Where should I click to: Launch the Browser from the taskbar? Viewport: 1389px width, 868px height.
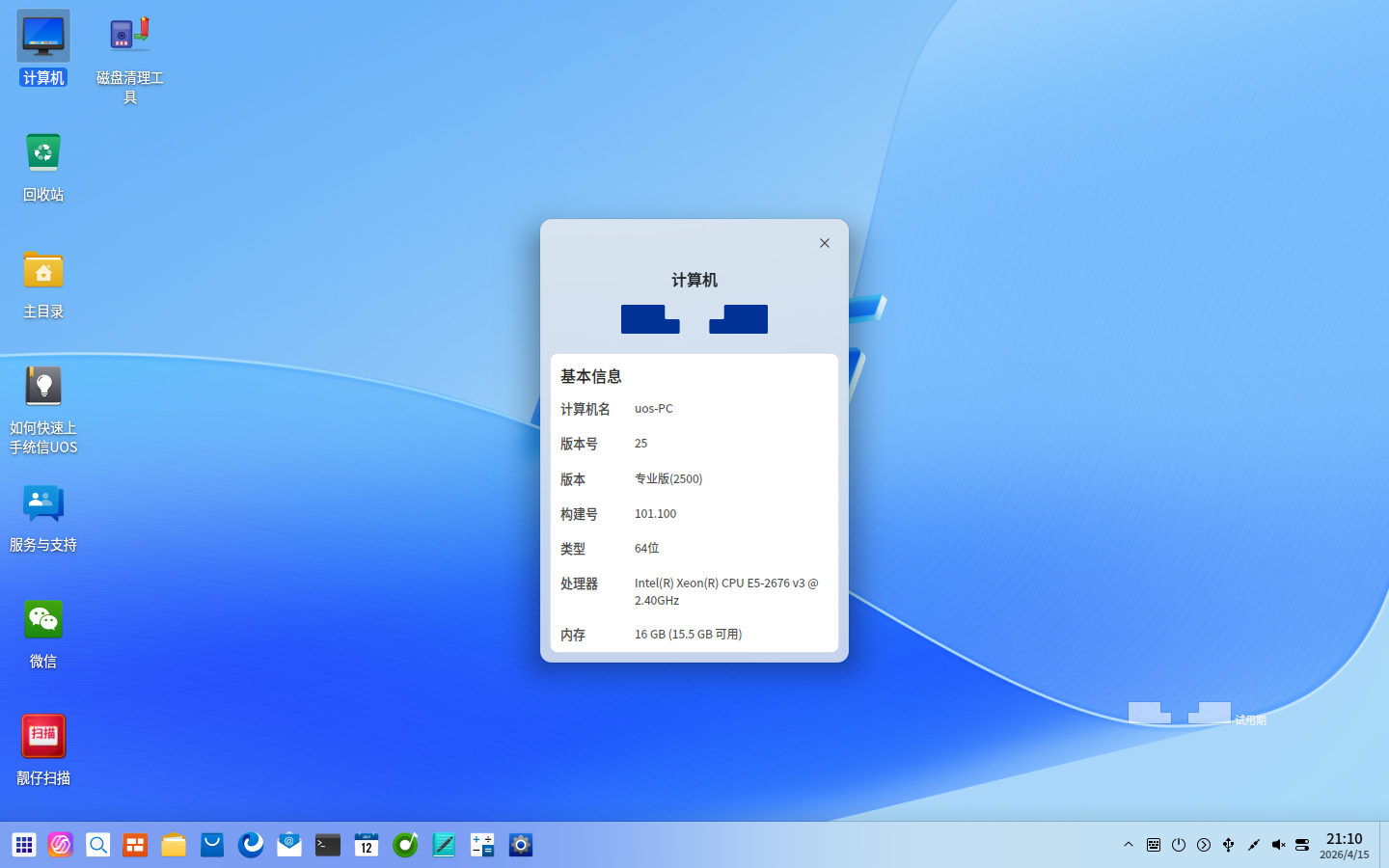point(251,845)
